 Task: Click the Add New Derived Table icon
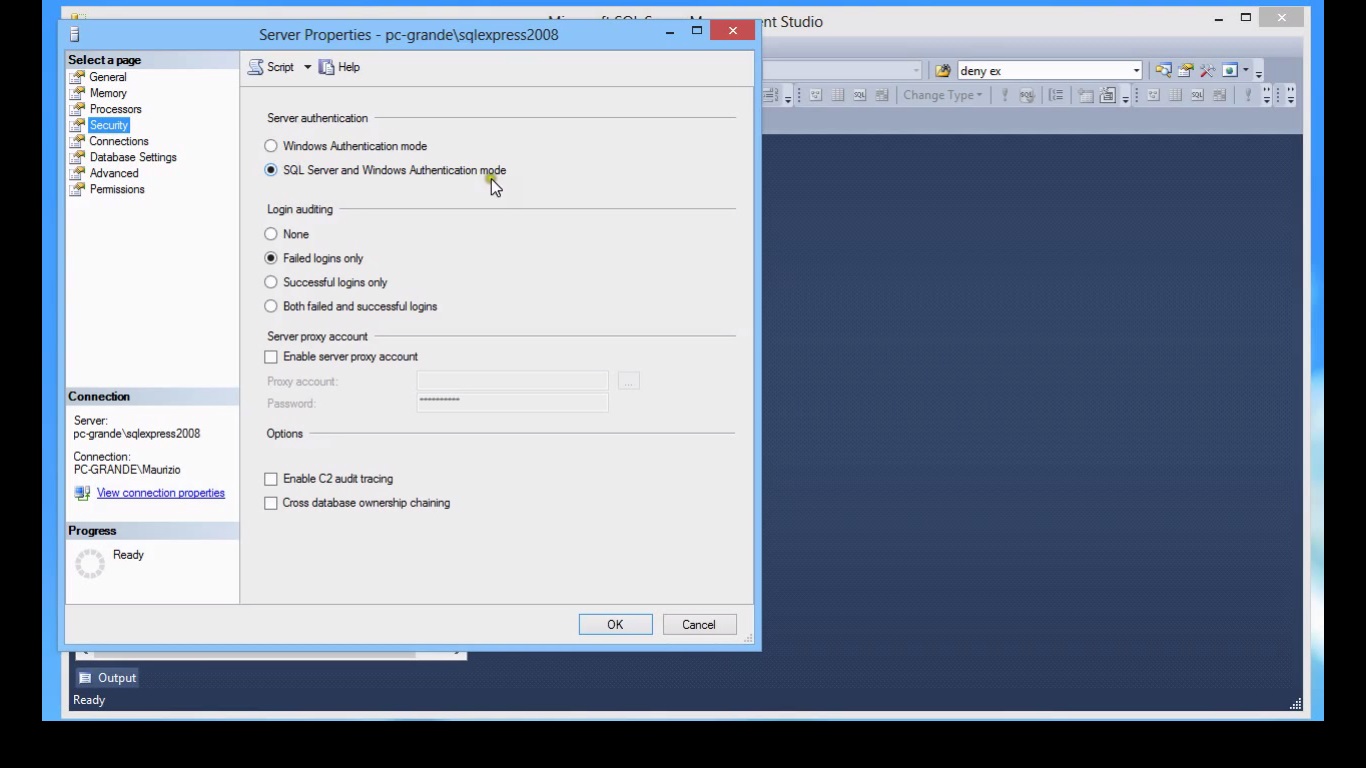pyautogui.click(x=1107, y=95)
